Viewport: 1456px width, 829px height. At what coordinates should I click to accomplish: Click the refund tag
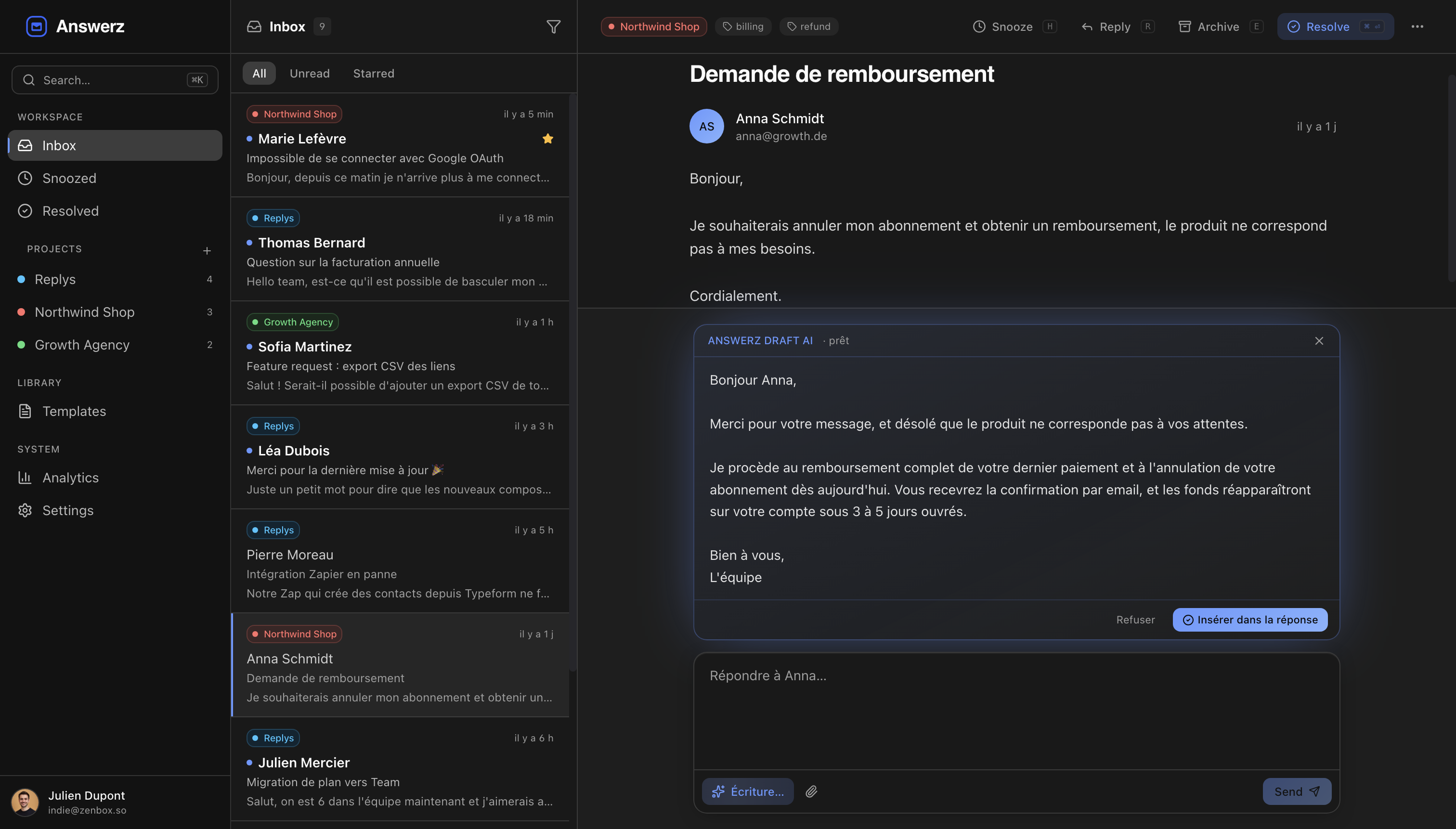click(x=808, y=26)
